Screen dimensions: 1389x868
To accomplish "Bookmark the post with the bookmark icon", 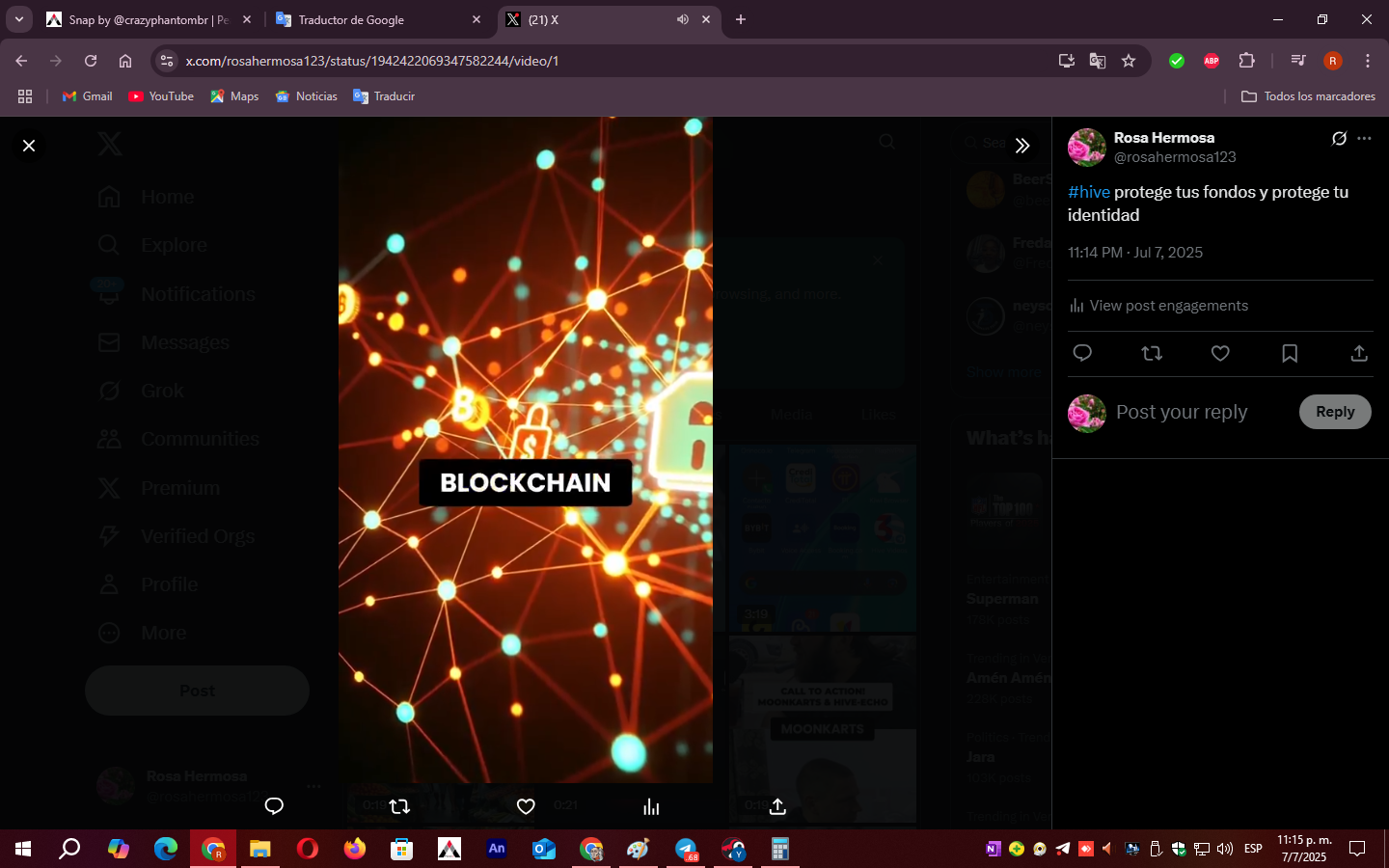I will 1290,353.
